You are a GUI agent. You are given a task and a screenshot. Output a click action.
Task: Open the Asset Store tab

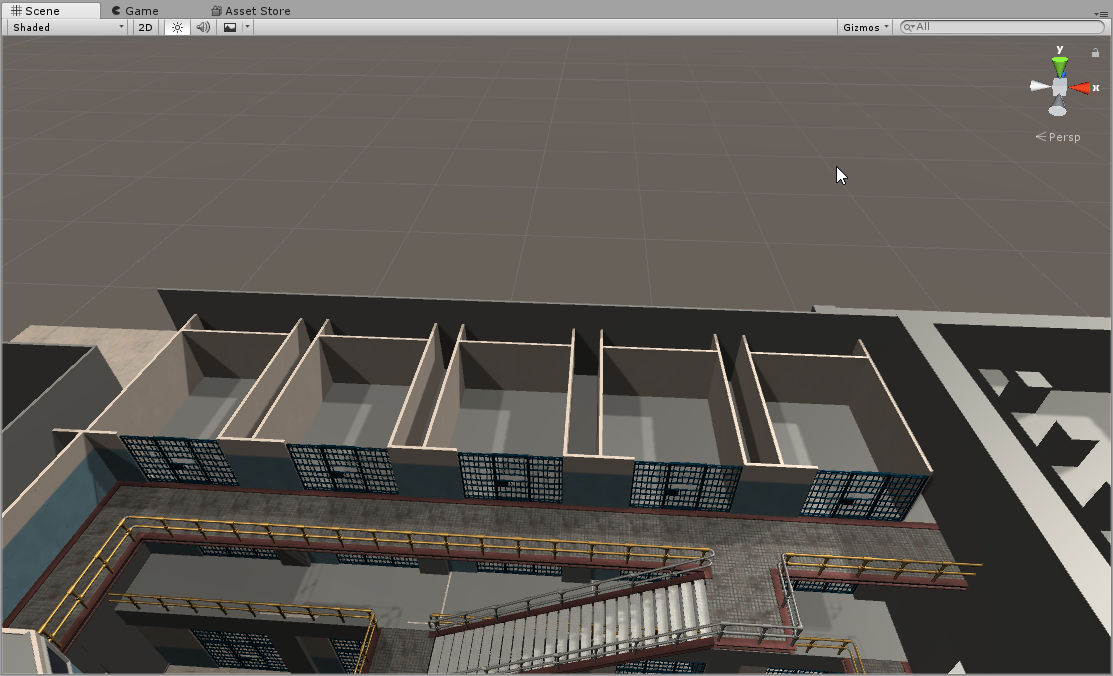pos(251,11)
